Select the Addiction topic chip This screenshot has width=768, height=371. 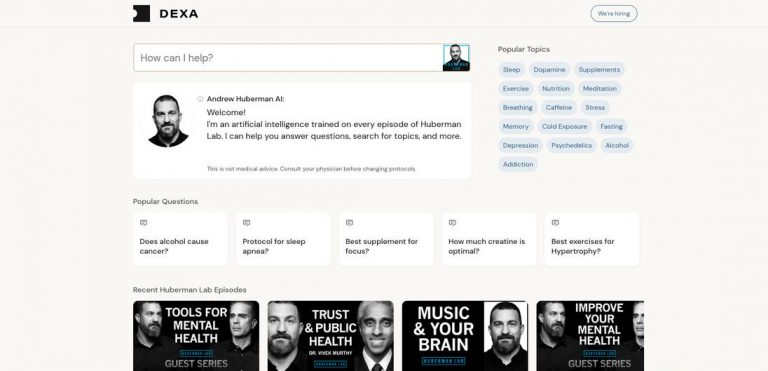[x=518, y=164]
